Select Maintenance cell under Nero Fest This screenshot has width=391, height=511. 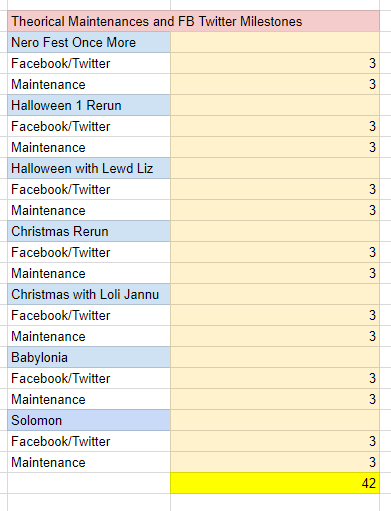click(x=89, y=84)
